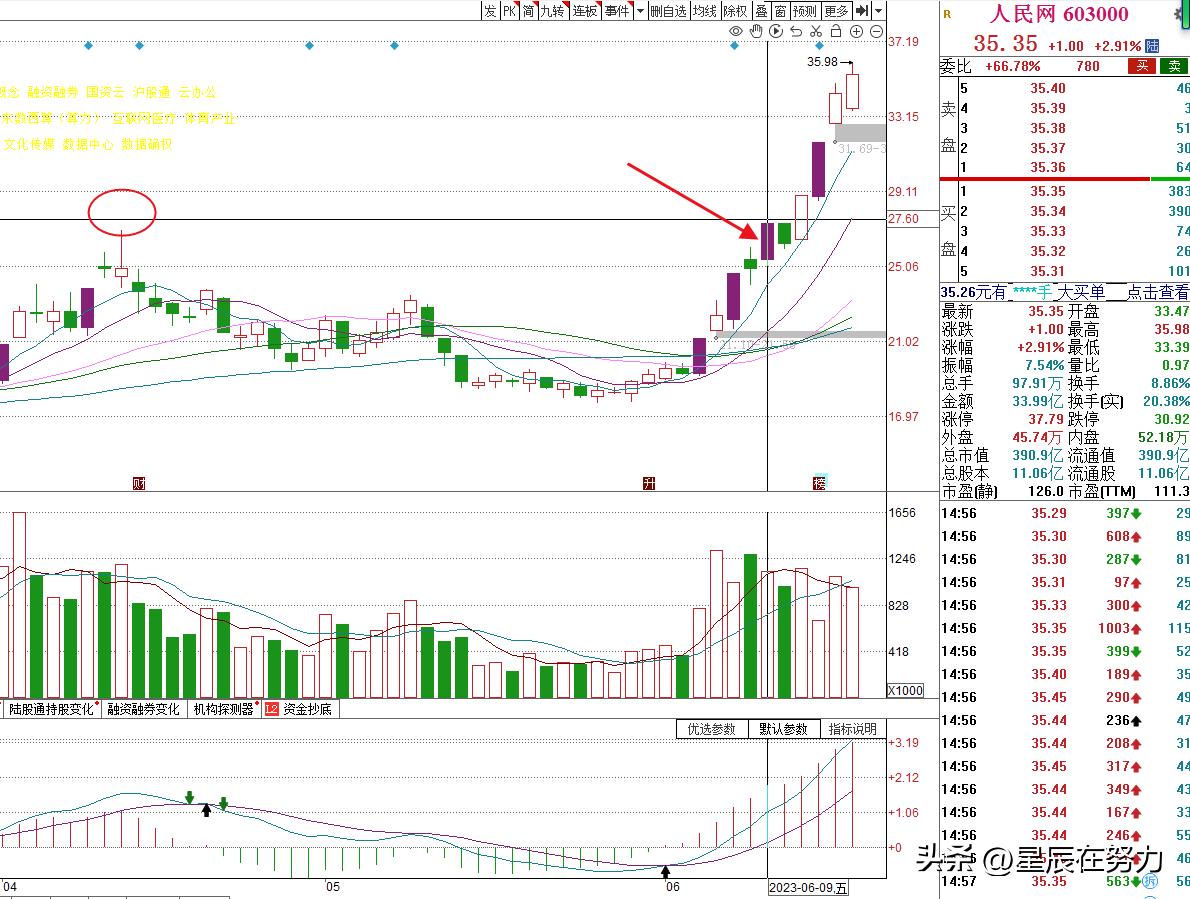This screenshot has width=1190, height=899.
Task: Click the buy level 1 price 35.35
Action: click(x=1047, y=191)
